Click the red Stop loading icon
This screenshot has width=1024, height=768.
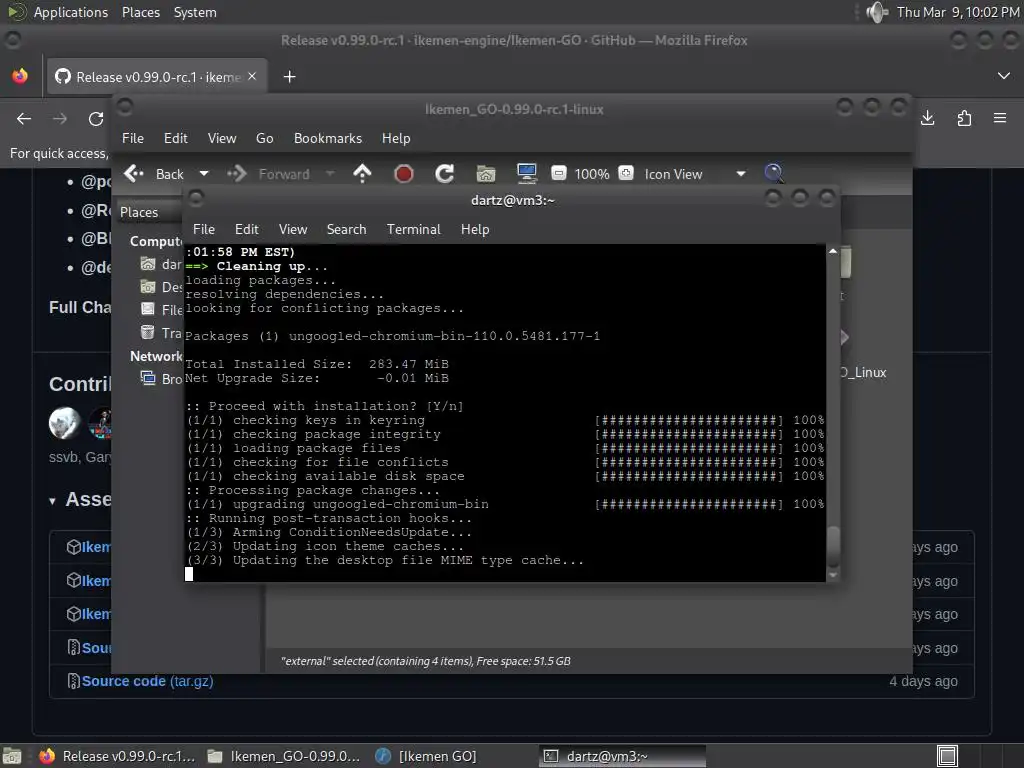pos(404,174)
